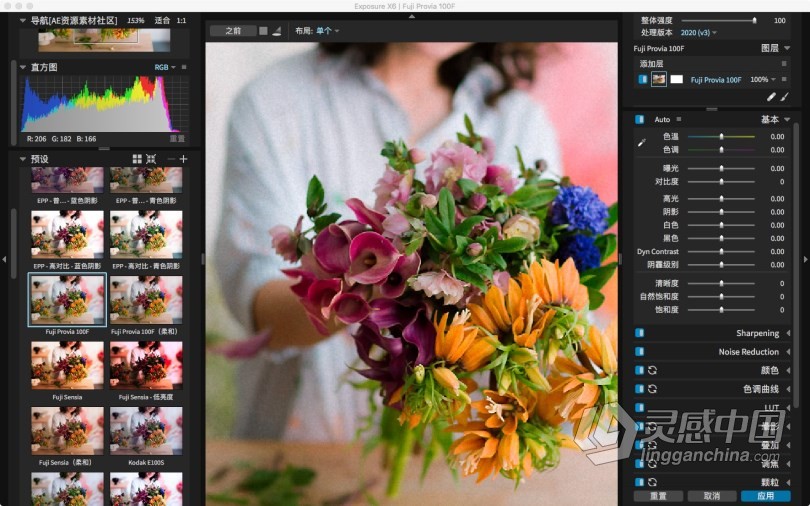
Task: Reset the 颗粒 panel with its refresh icon
Action: 652,482
